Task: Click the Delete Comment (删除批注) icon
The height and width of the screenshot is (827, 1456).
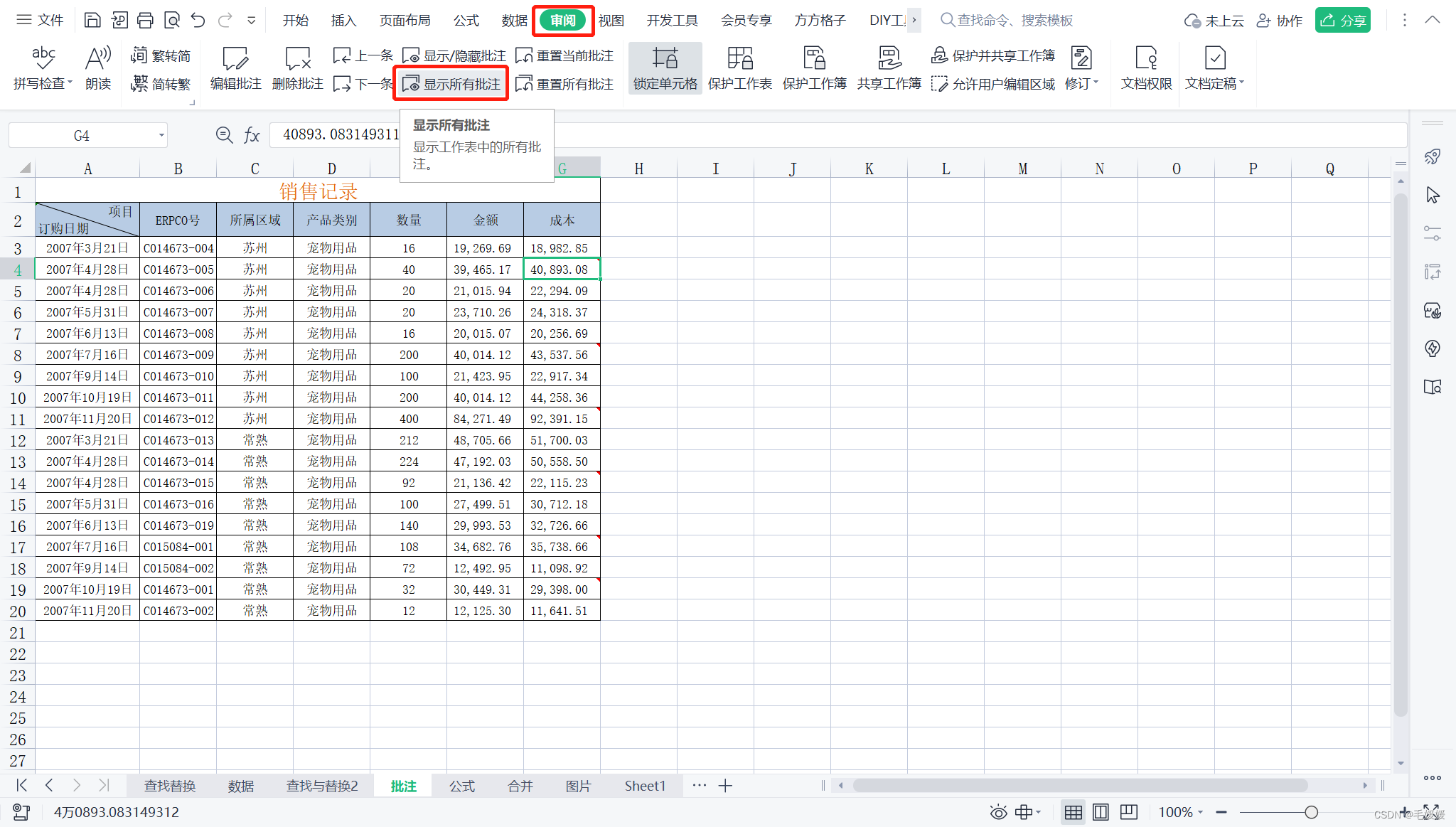Action: tap(297, 58)
